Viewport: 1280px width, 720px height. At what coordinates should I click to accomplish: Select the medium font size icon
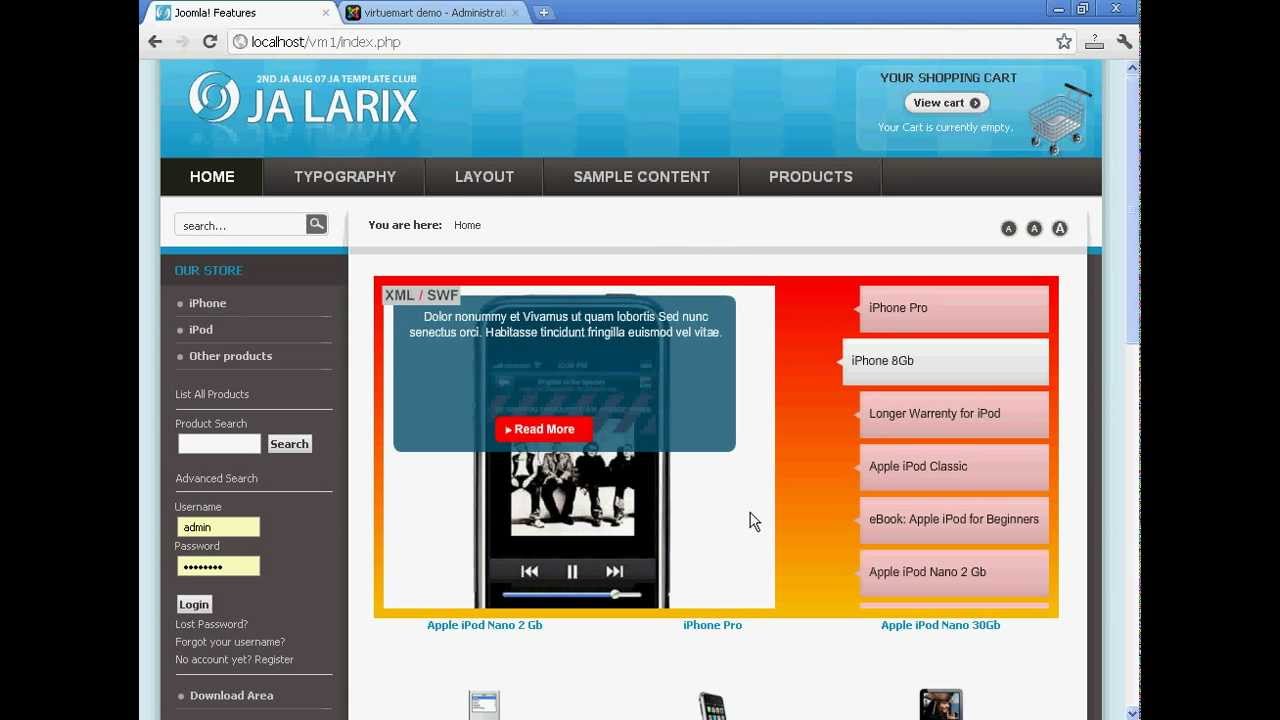coord(1034,229)
